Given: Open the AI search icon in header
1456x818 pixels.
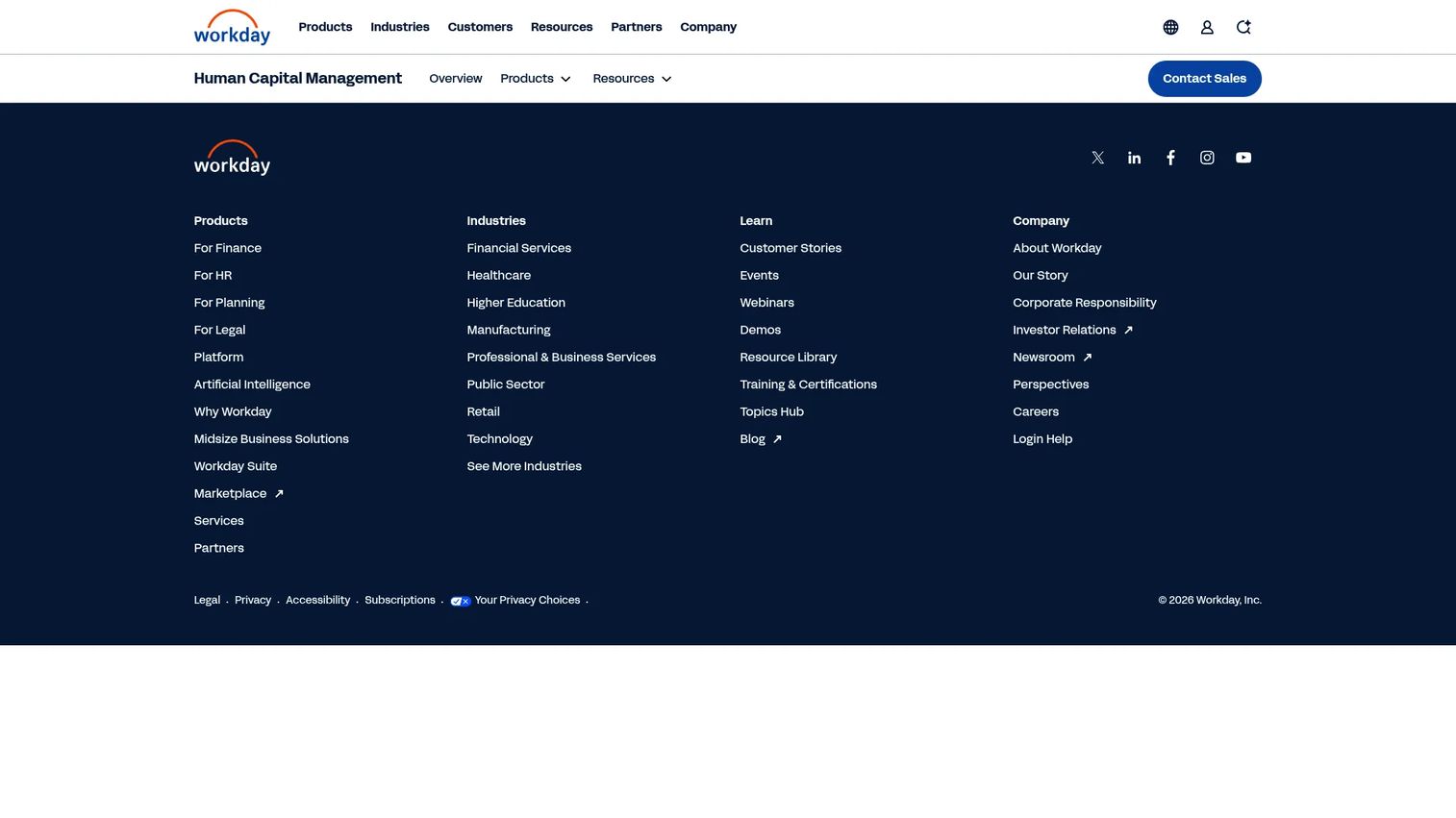Looking at the screenshot, I should (1243, 27).
